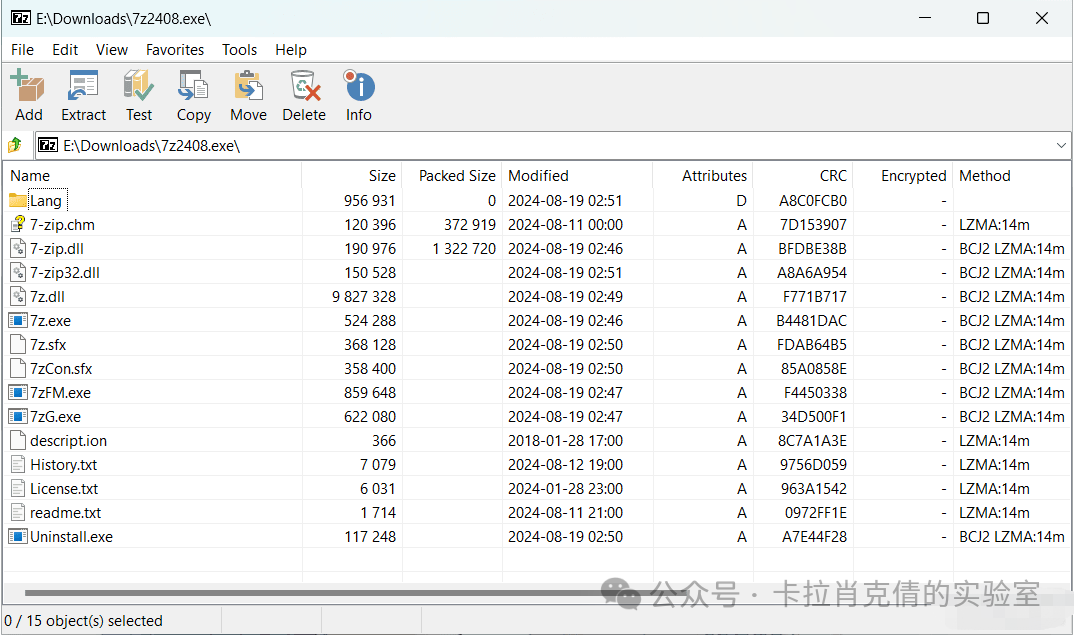
Task: Click the Uninstall.exe file icon
Action: tap(18, 536)
